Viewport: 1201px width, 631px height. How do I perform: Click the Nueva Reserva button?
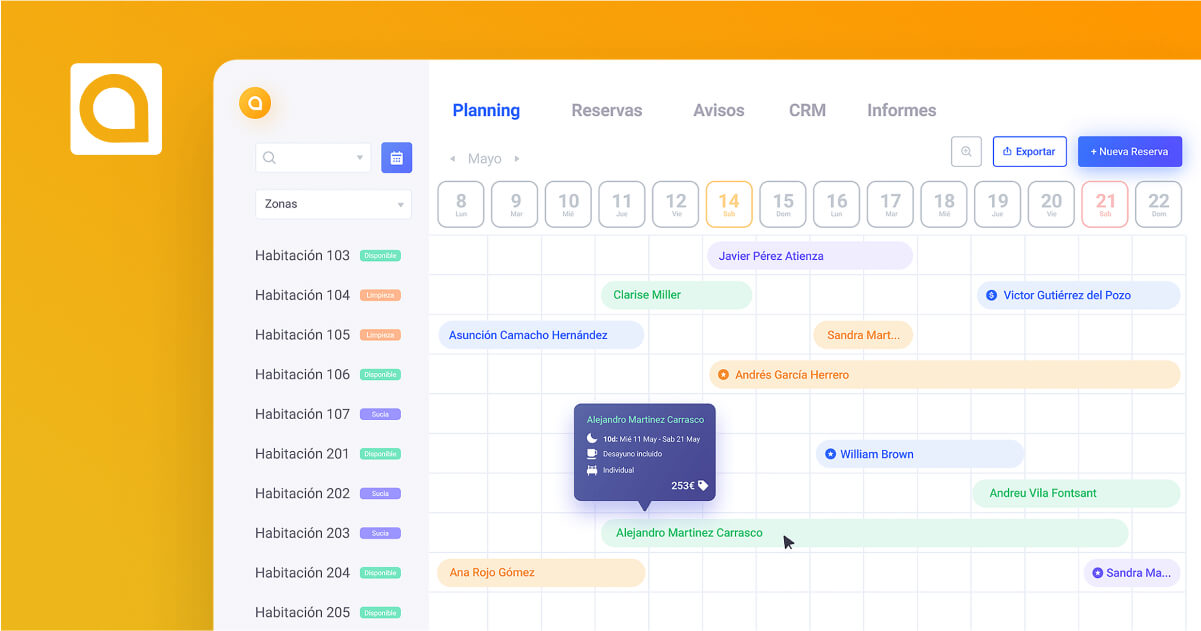(1129, 151)
